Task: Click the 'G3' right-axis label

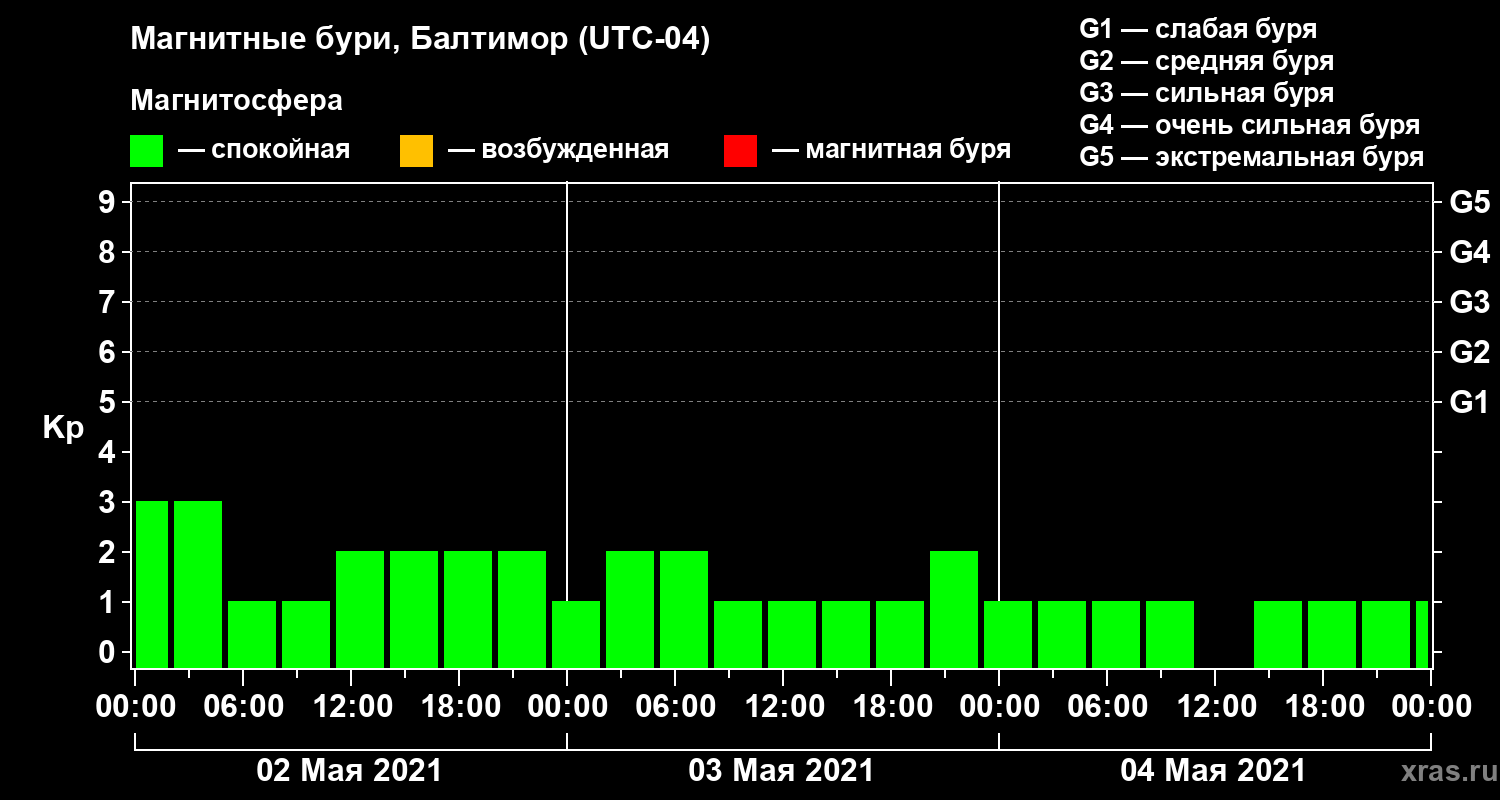Action: 1469,302
